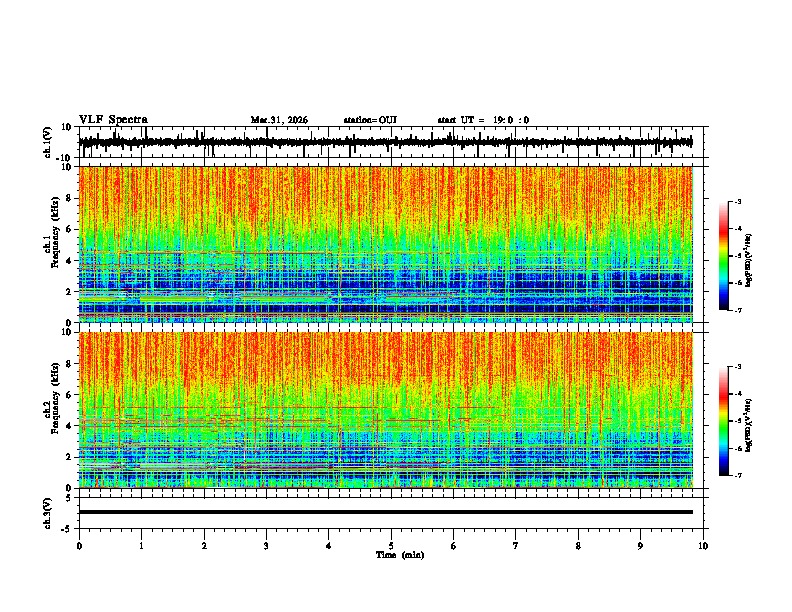The width and height of the screenshot is (792, 612).
Task: Click the ch.2 color scale bar
Action: pyautogui.click(x=724, y=421)
